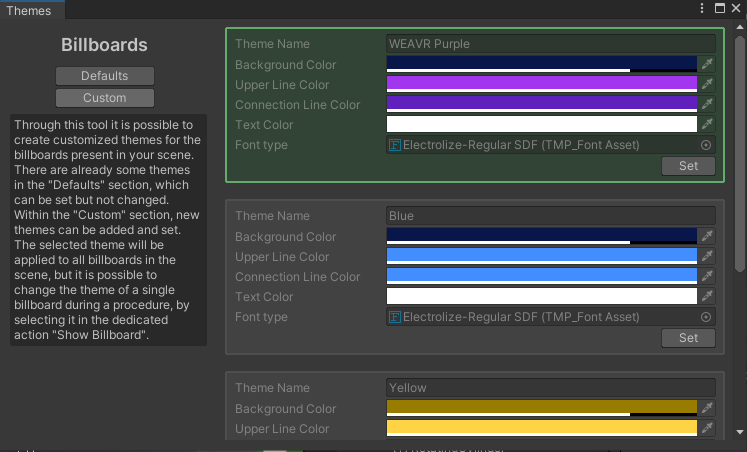Viewport: 747px width, 452px height.
Task: Click the Text Color label in Blue theme
Action: point(264,297)
